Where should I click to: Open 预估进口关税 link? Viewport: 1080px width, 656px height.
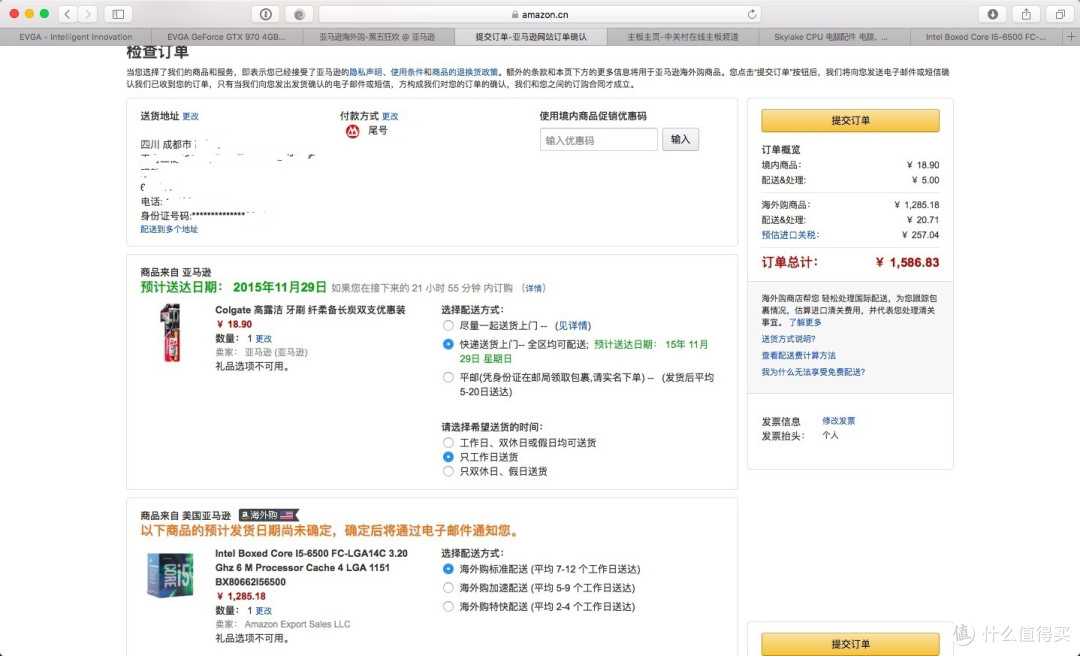click(x=790, y=235)
